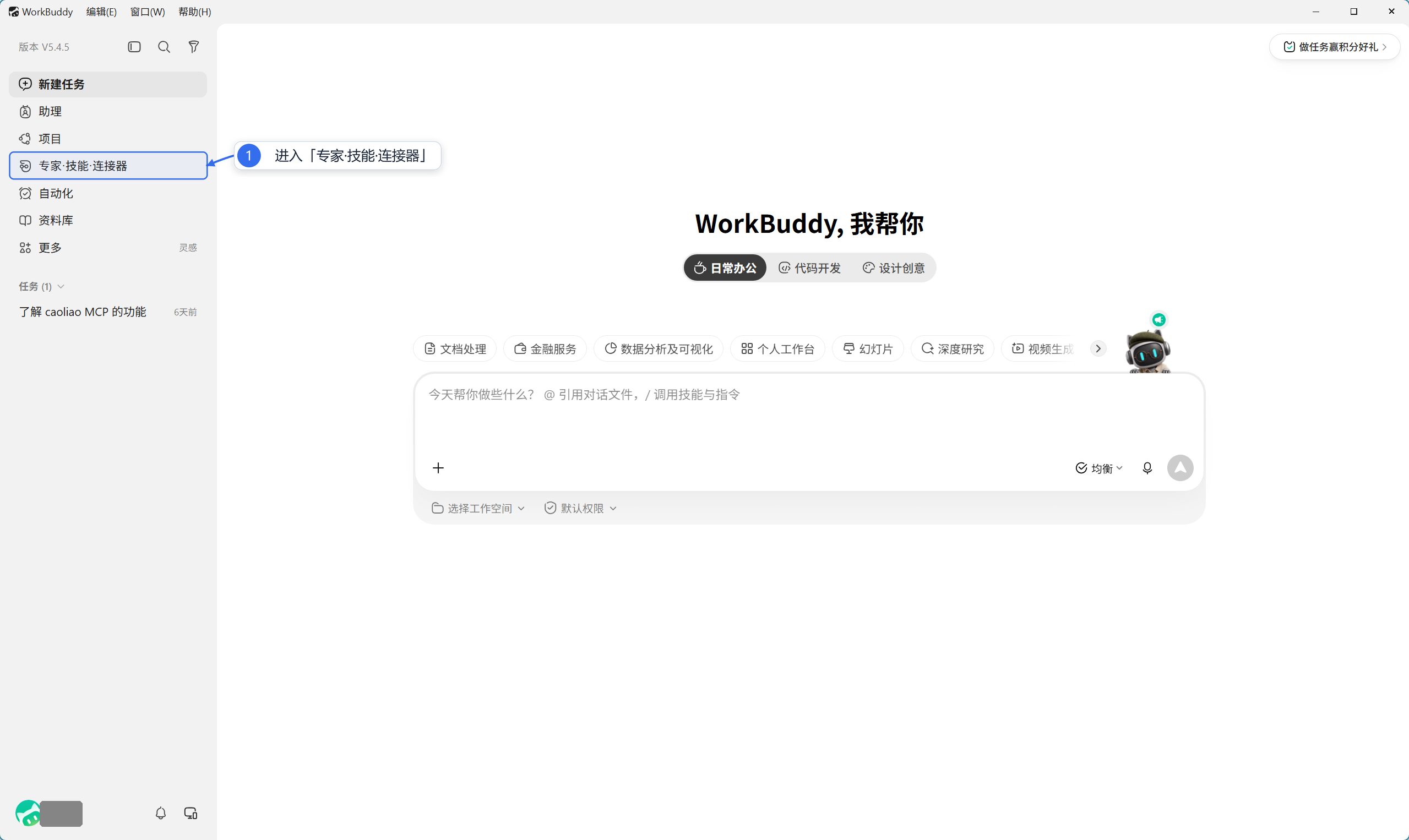Open the 助理 assistant item
This screenshot has width=1409, height=840.
(x=108, y=112)
